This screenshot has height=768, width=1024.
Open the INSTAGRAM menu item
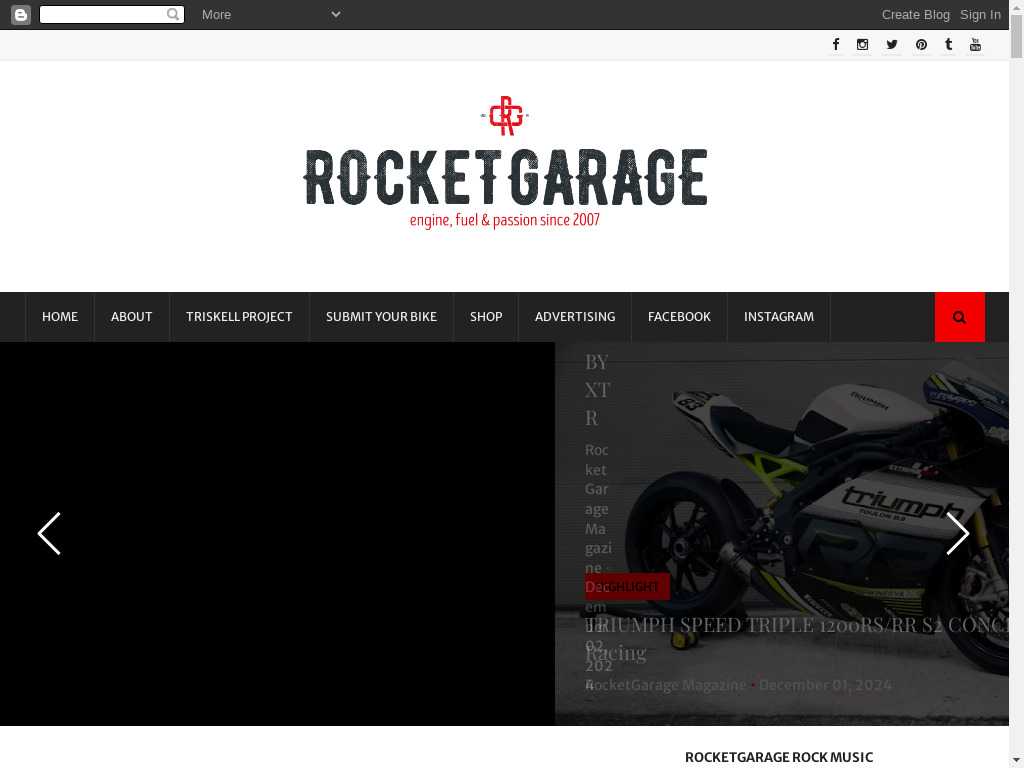click(x=778, y=317)
